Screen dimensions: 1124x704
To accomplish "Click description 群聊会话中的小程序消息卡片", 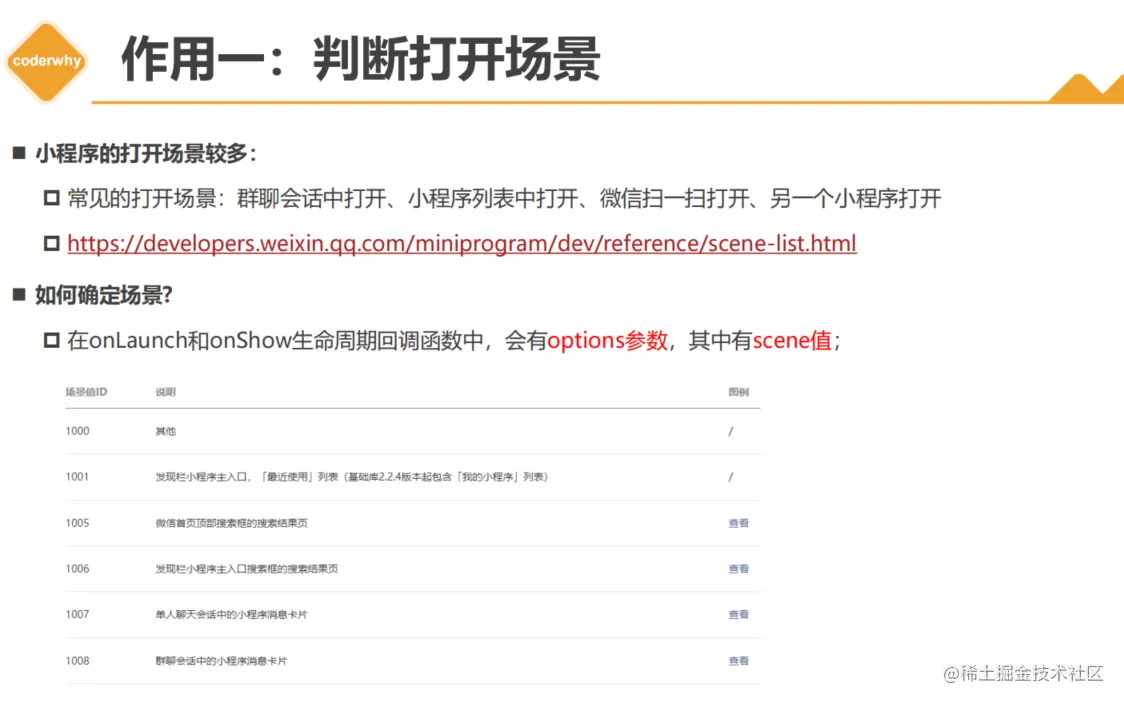I will click(x=222, y=661).
